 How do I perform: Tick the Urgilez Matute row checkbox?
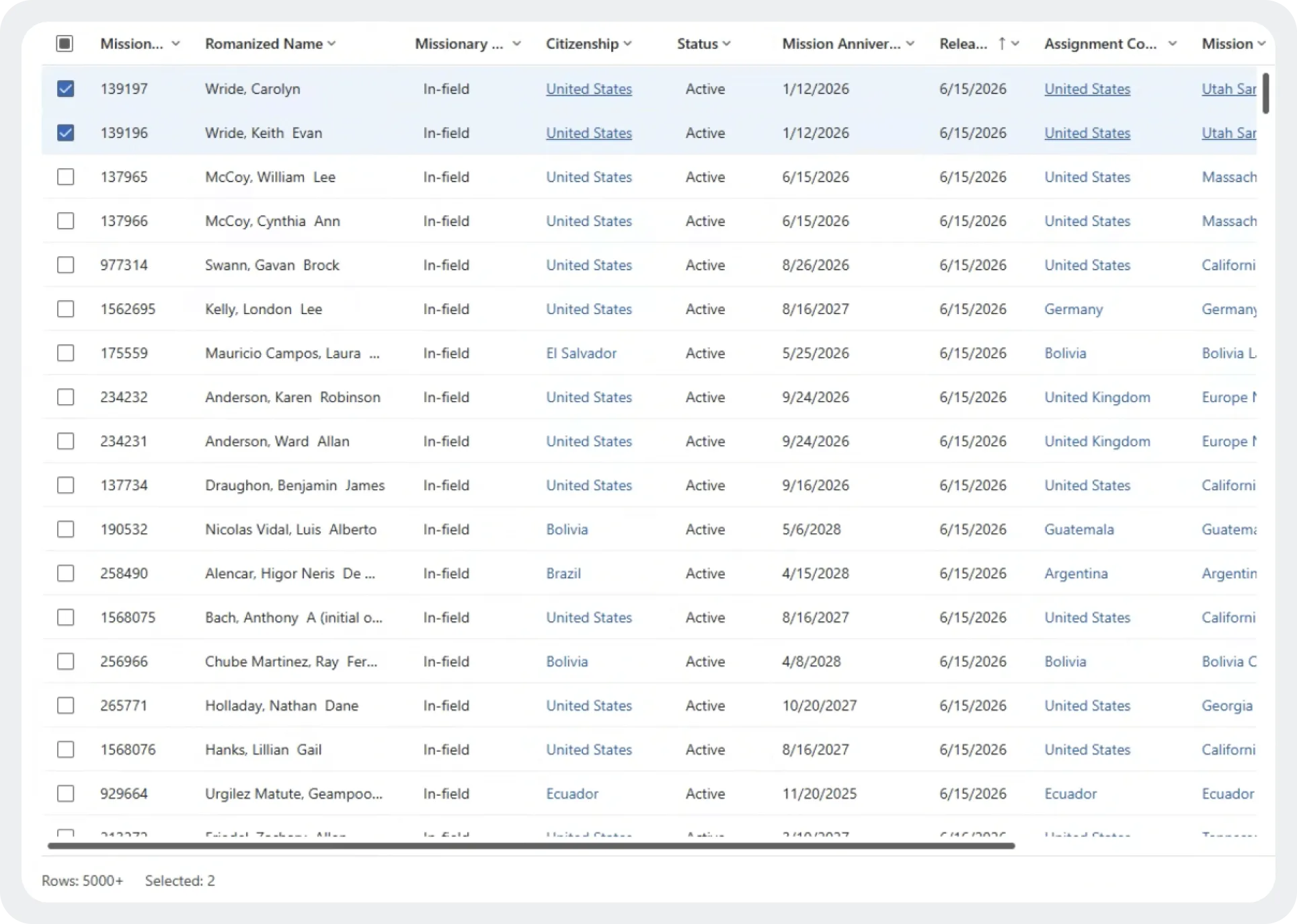65,794
